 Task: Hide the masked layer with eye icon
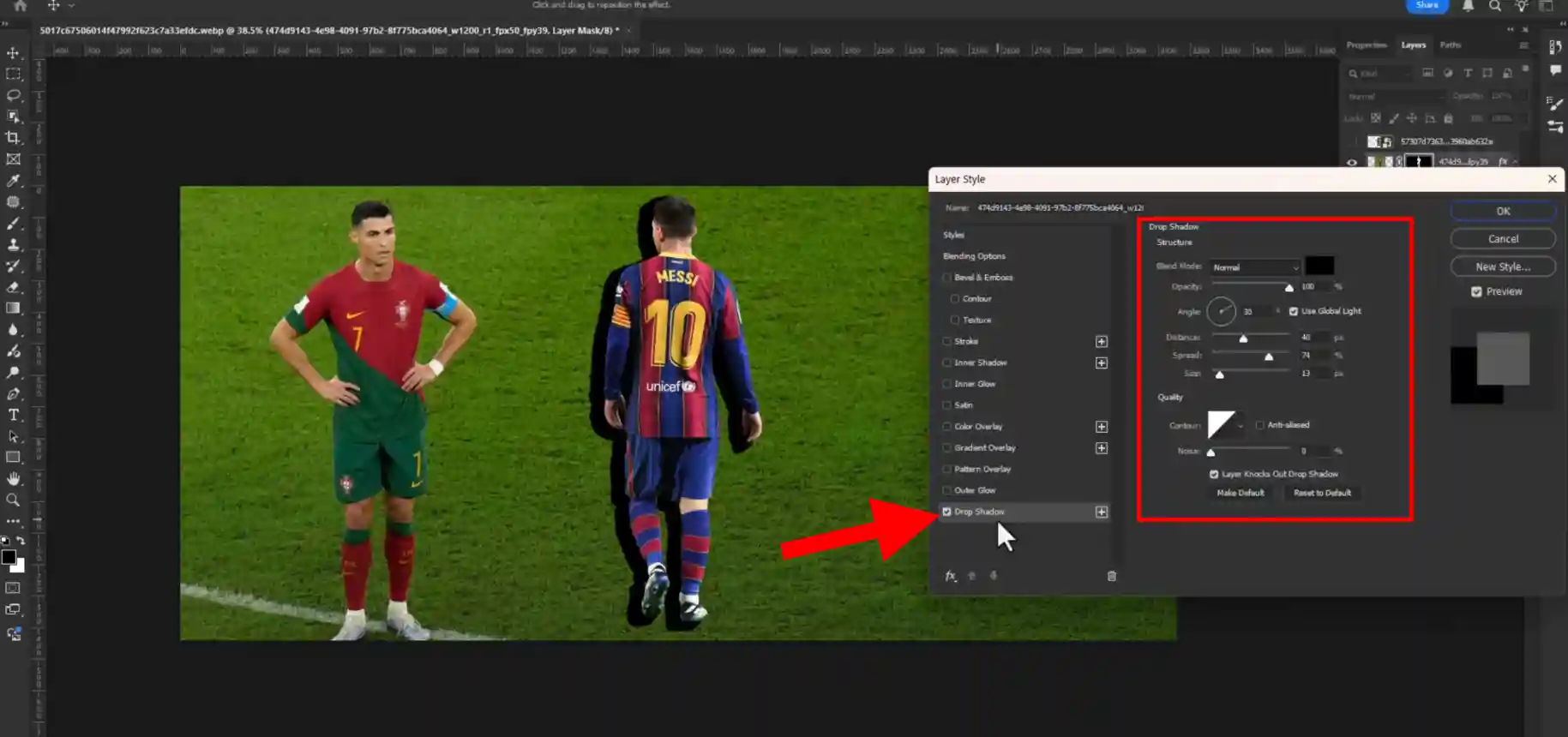pos(1352,162)
